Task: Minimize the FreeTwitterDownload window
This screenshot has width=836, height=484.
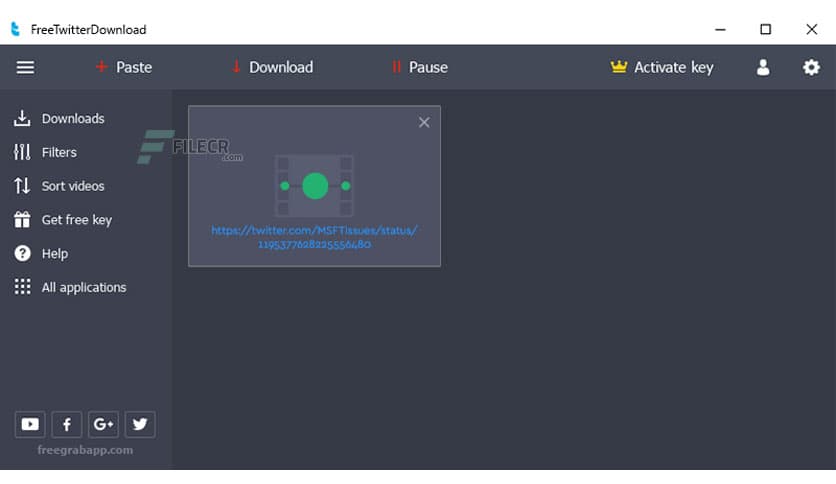Action: click(720, 29)
